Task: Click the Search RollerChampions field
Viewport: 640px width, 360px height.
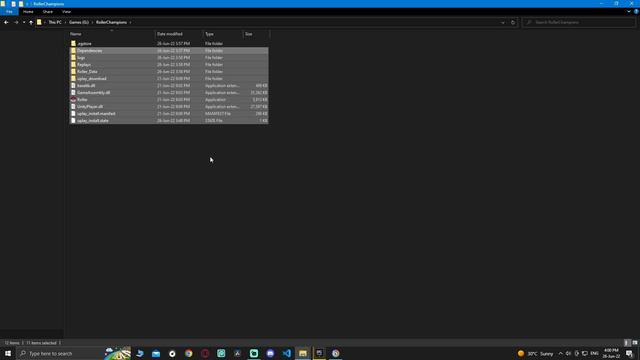Action: click(579, 22)
